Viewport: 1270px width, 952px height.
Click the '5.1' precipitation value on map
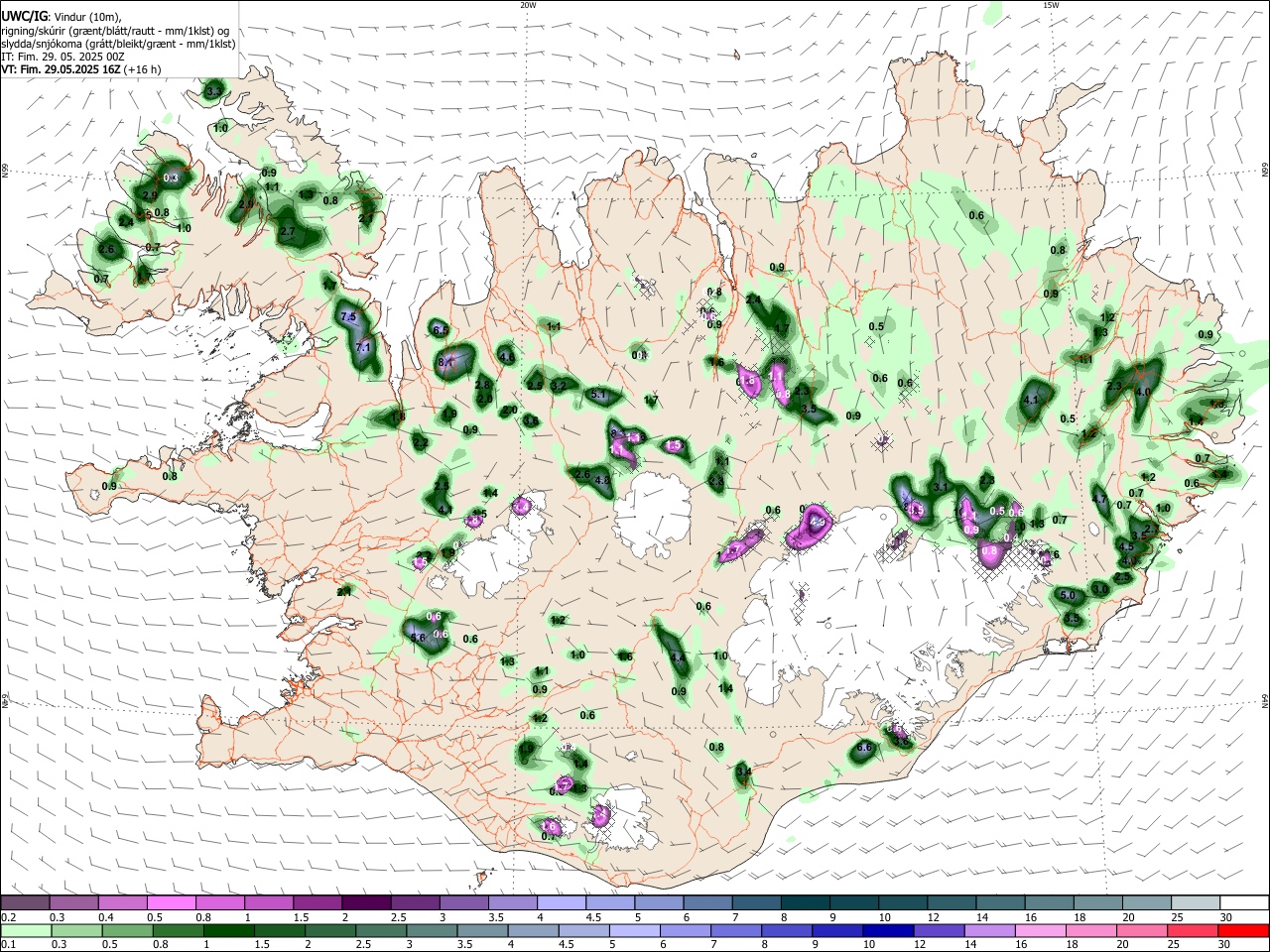pyautogui.click(x=598, y=394)
